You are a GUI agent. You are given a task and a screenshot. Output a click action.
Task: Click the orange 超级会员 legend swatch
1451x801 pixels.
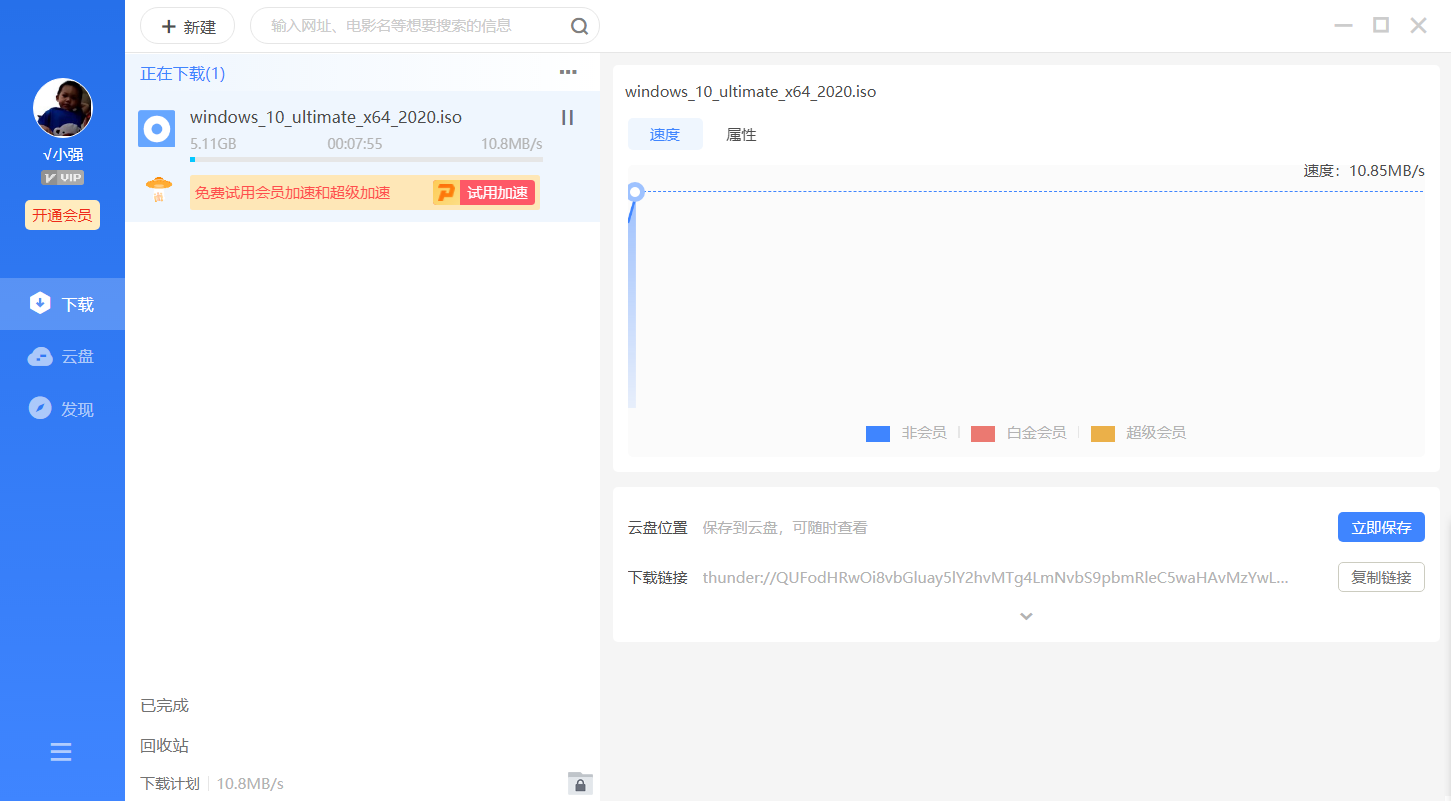[1103, 434]
